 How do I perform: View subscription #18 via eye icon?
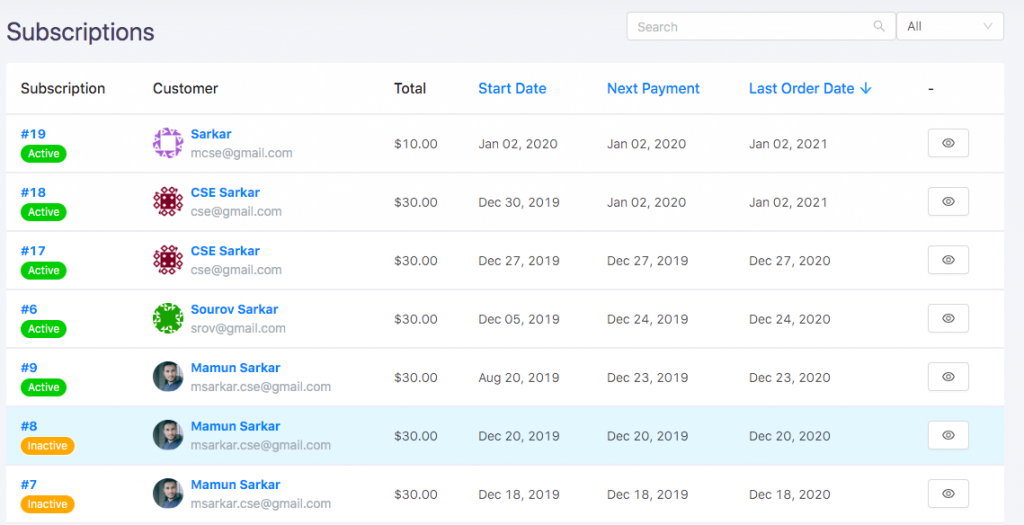(x=948, y=202)
